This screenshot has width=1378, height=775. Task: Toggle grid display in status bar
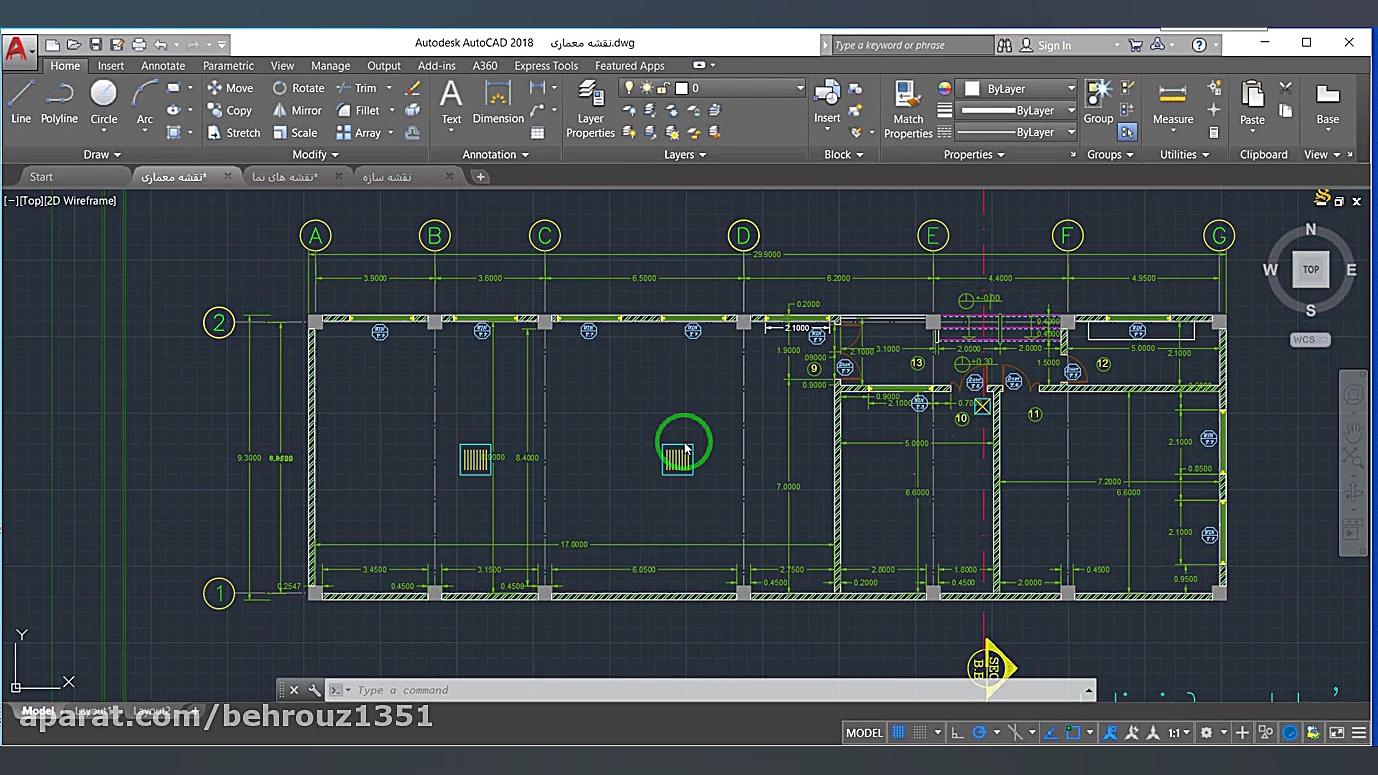(898, 732)
